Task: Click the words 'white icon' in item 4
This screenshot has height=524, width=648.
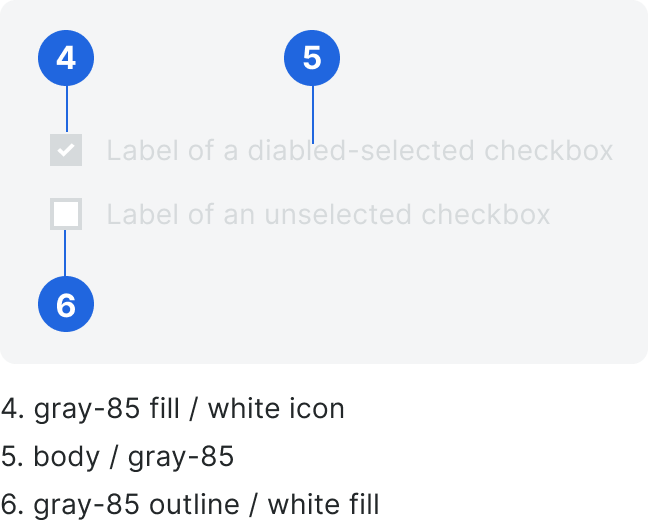Action: pos(276,409)
